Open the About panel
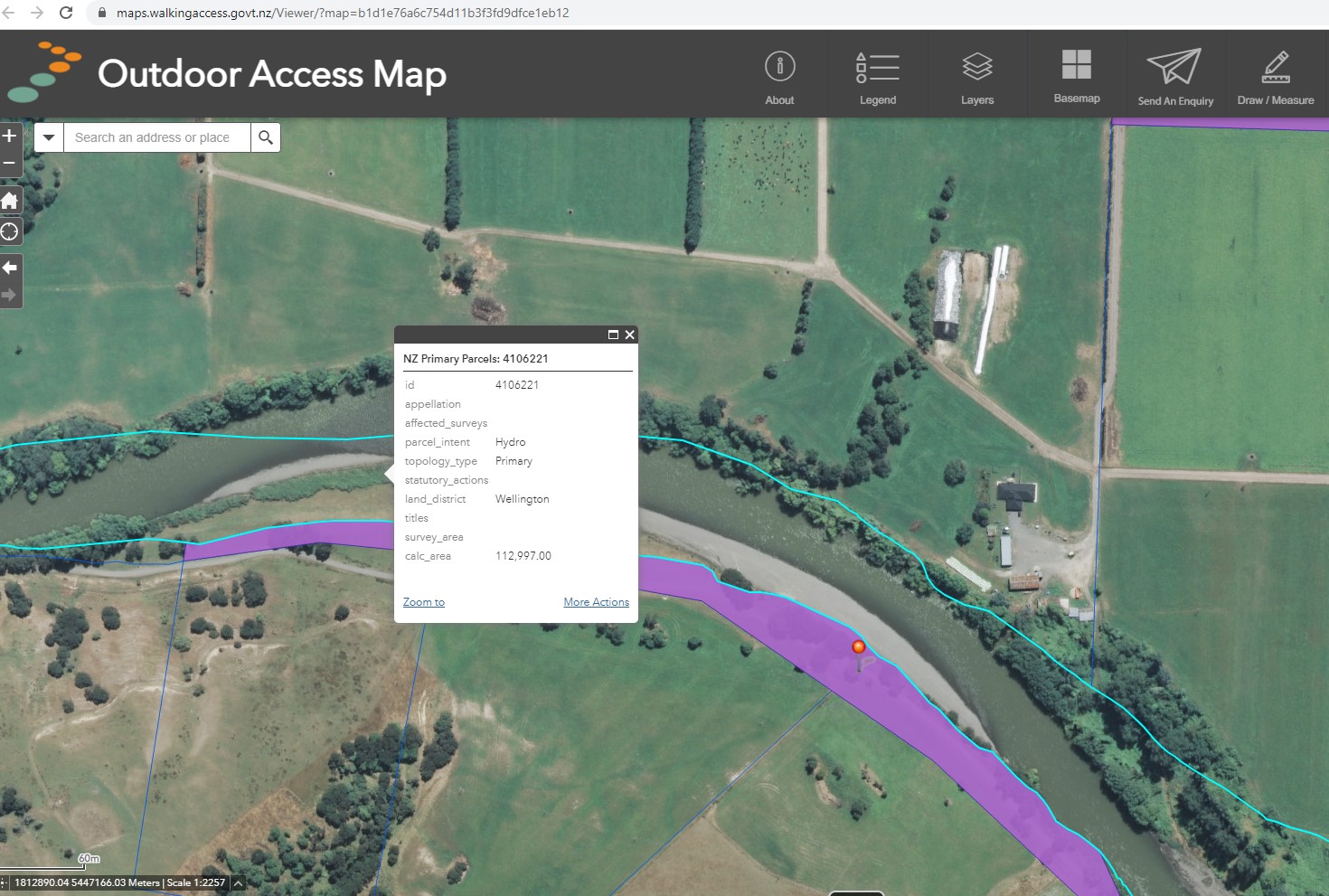This screenshot has height=896, width=1329. coord(779,78)
